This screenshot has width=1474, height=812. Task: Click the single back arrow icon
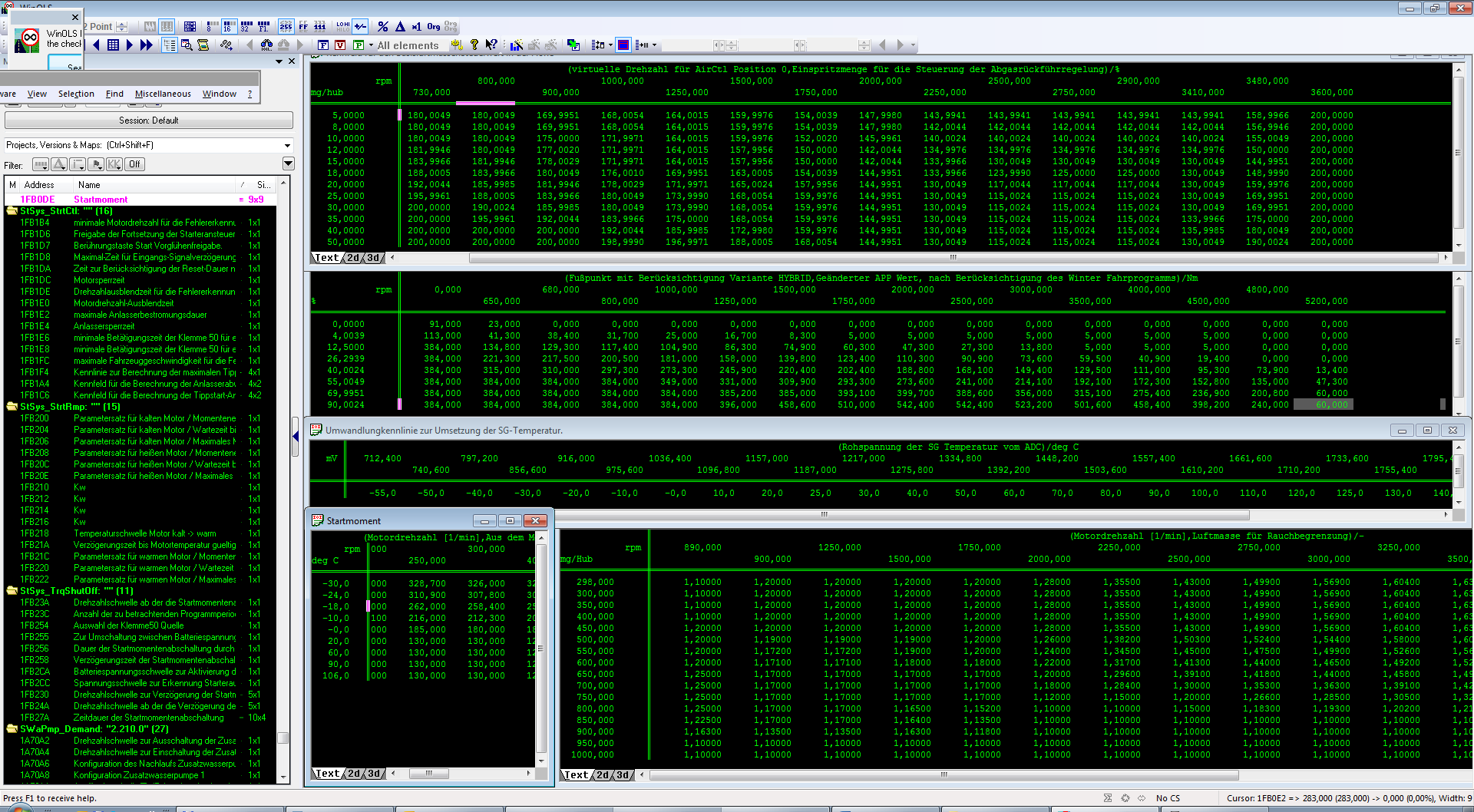pyautogui.click(x=97, y=45)
